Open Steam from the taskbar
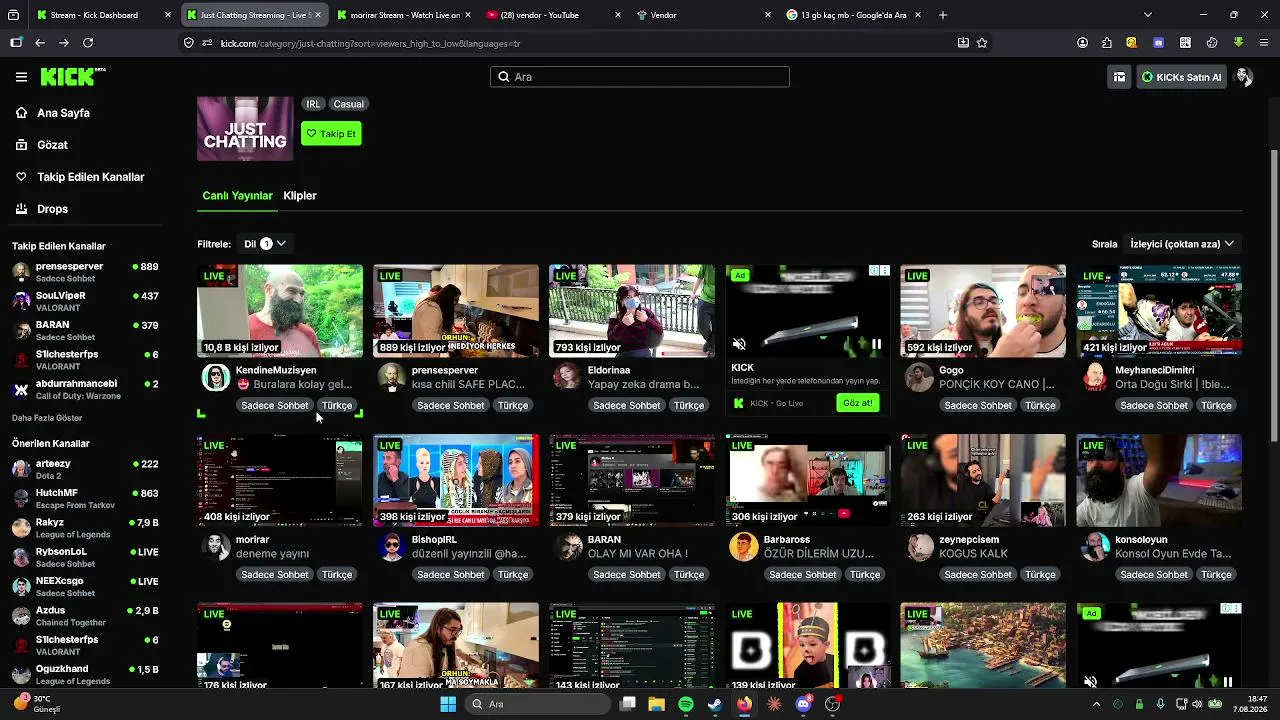This screenshot has height=720, width=1280. pyautogui.click(x=714, y=704)
